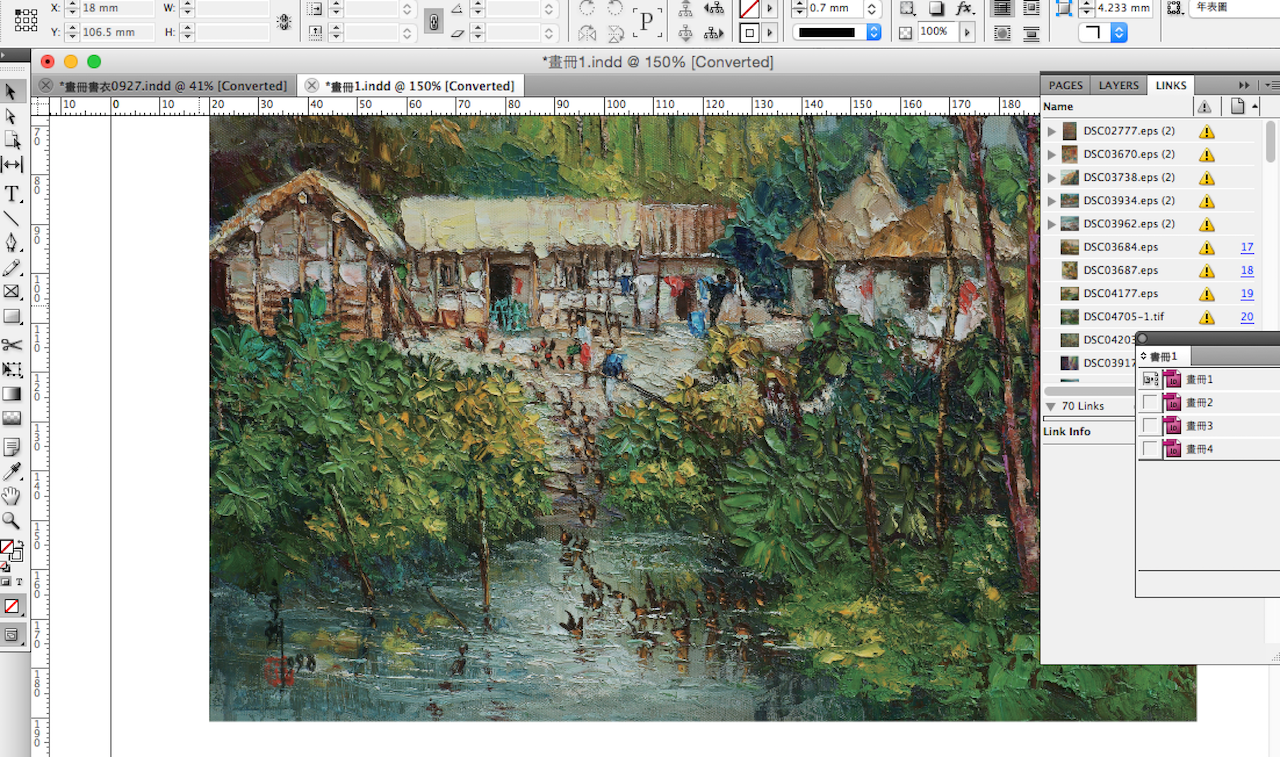Tick the checkbox next to 畫冊3
Screen dimensions: 1280x757
click(x=1150, y=426)
